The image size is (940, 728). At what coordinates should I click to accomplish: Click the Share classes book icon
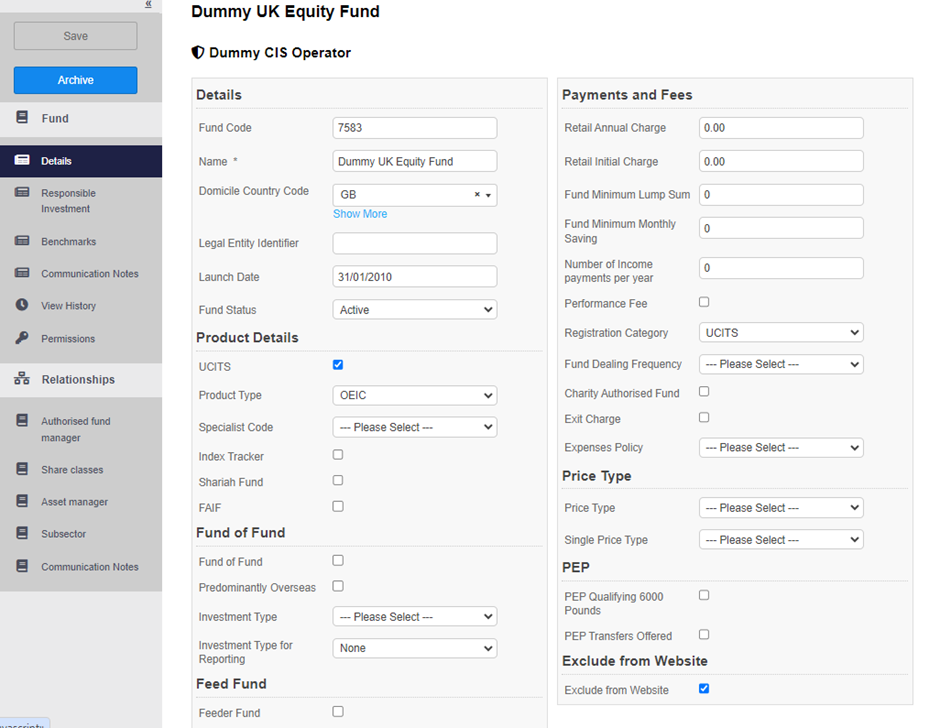point(22,469)
